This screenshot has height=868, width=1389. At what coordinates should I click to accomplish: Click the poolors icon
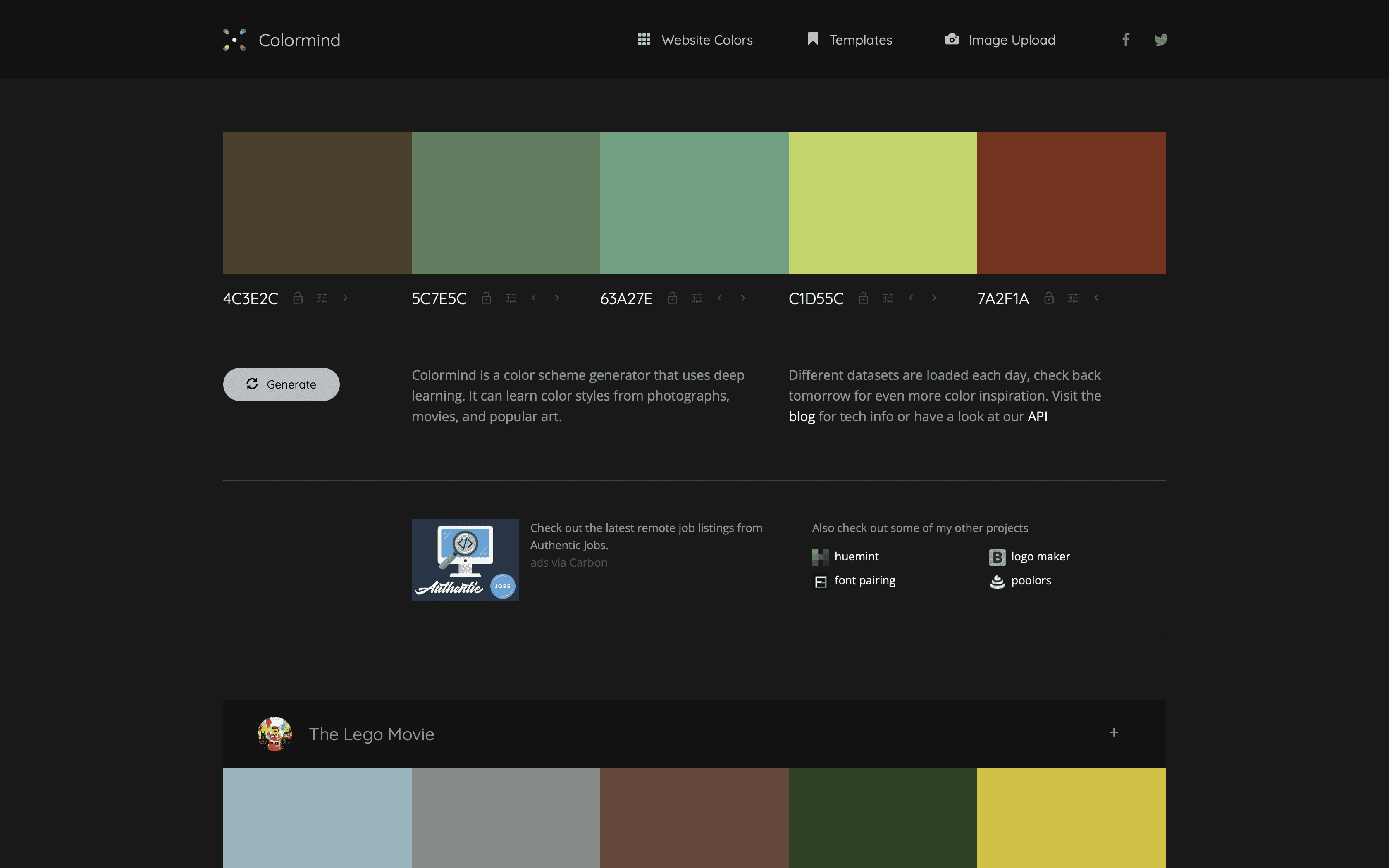[997, 582]
